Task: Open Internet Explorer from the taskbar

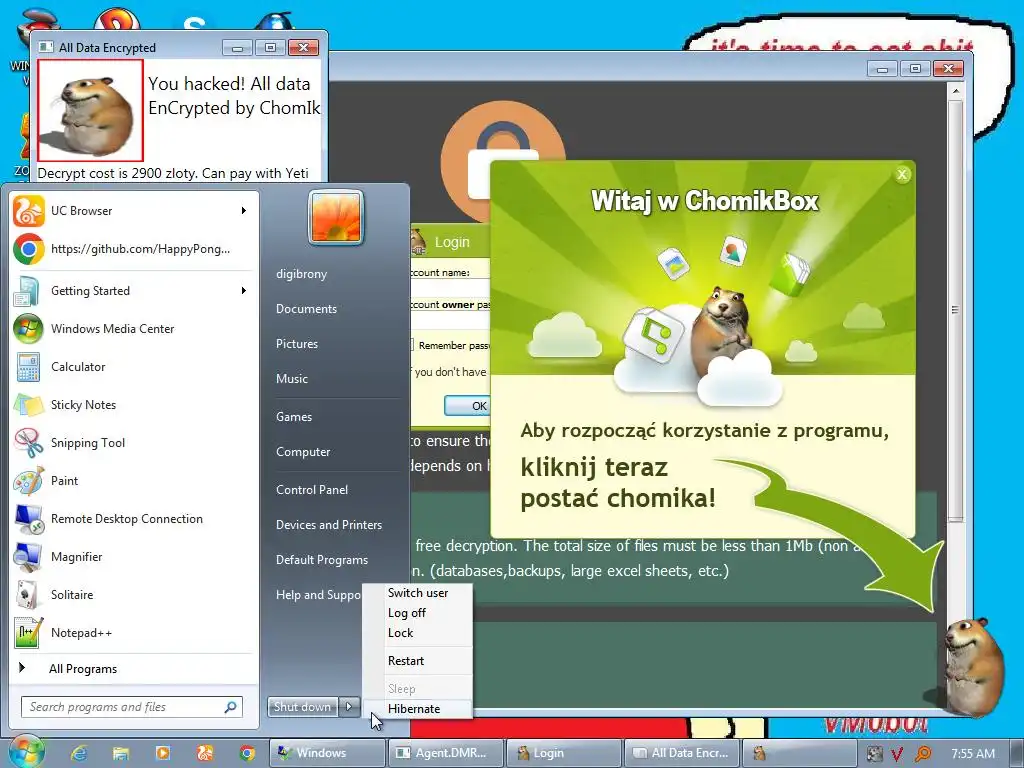Action: (79, 753)
